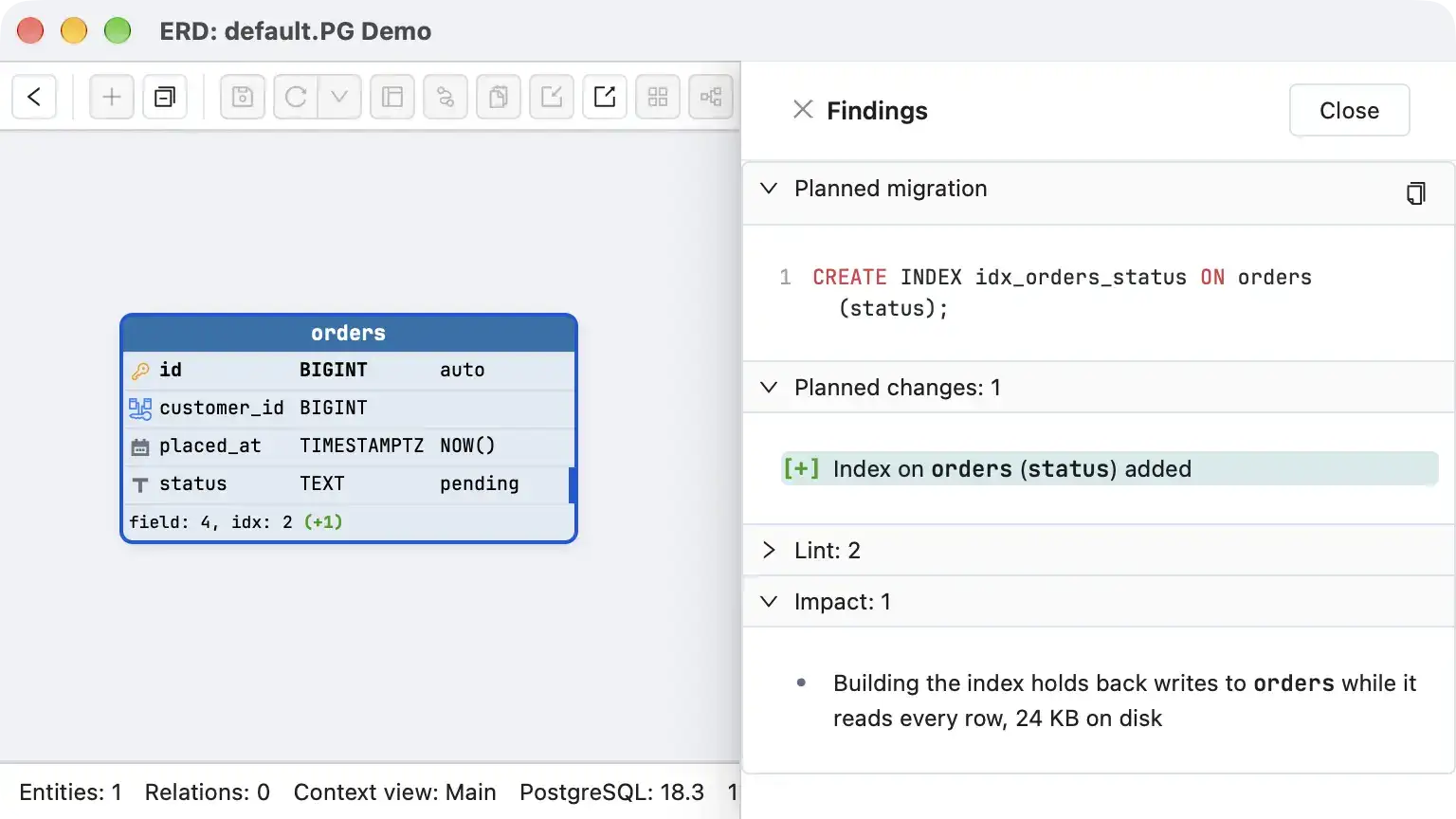This screenshot has width=1456, height=819.
Task: Copy the planned migration SQL
Action: [1416, 193]
